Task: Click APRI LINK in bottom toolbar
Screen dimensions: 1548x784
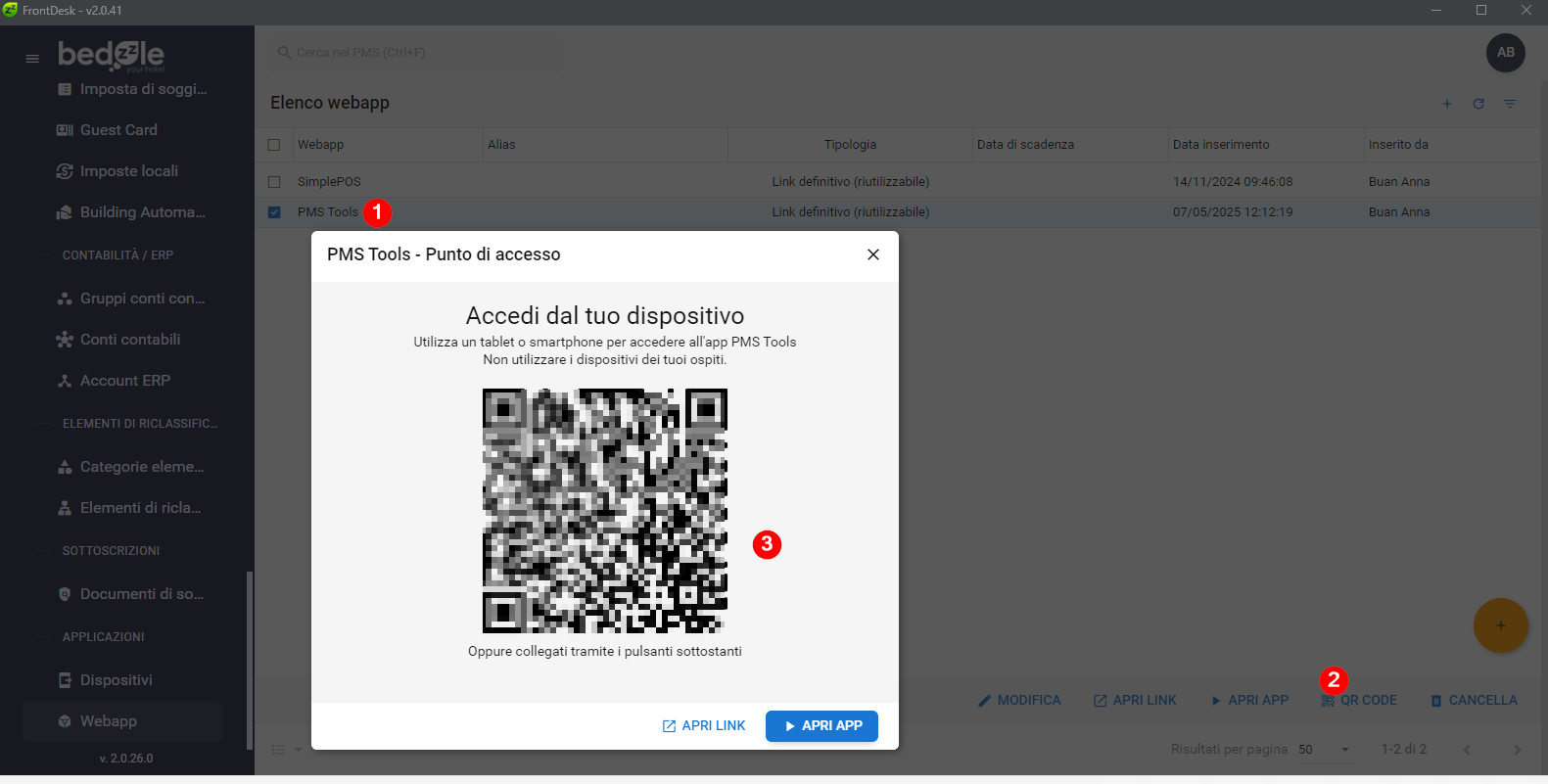Action: [x=1135, y=701]
